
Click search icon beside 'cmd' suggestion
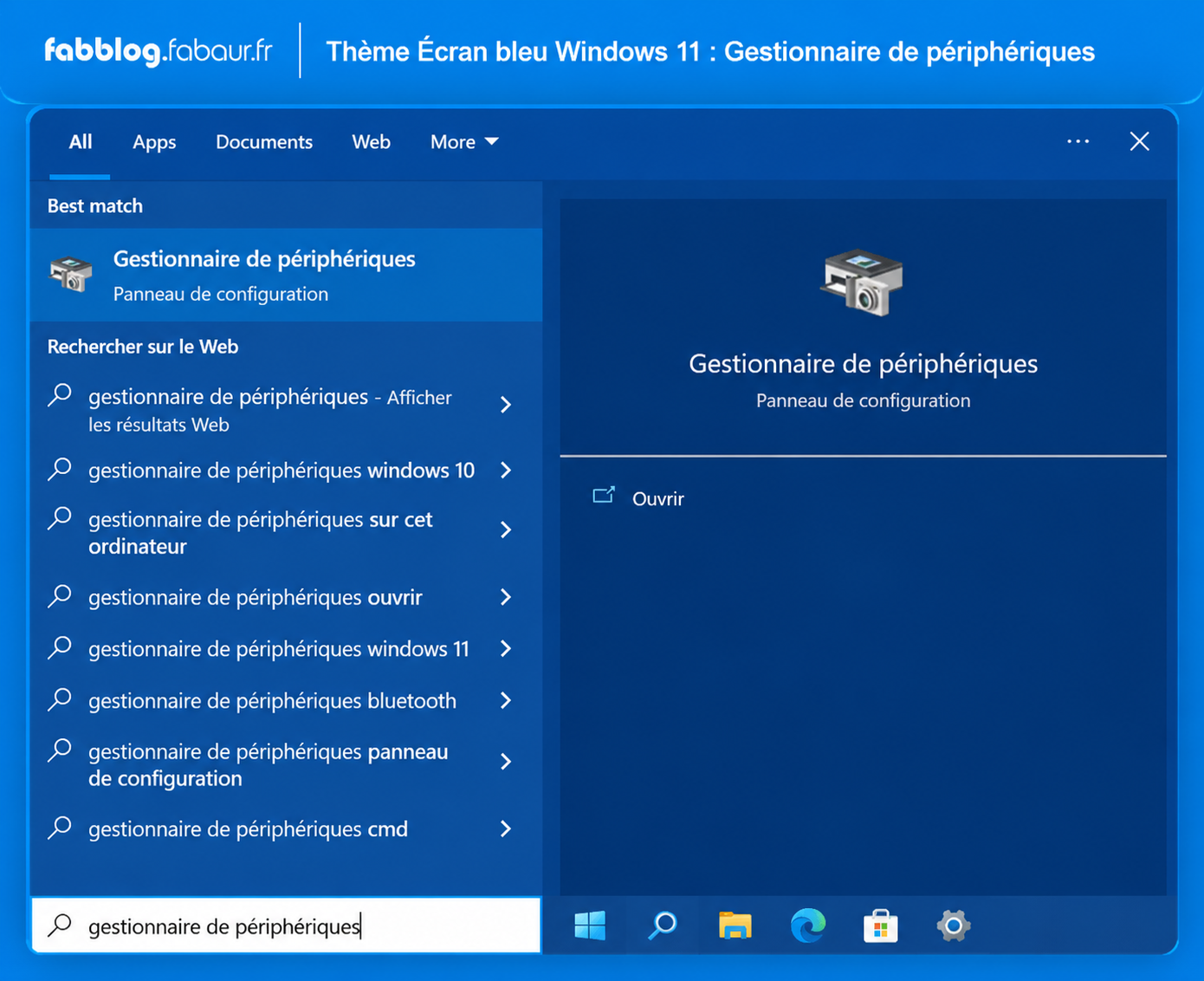(x=60, y=828)
